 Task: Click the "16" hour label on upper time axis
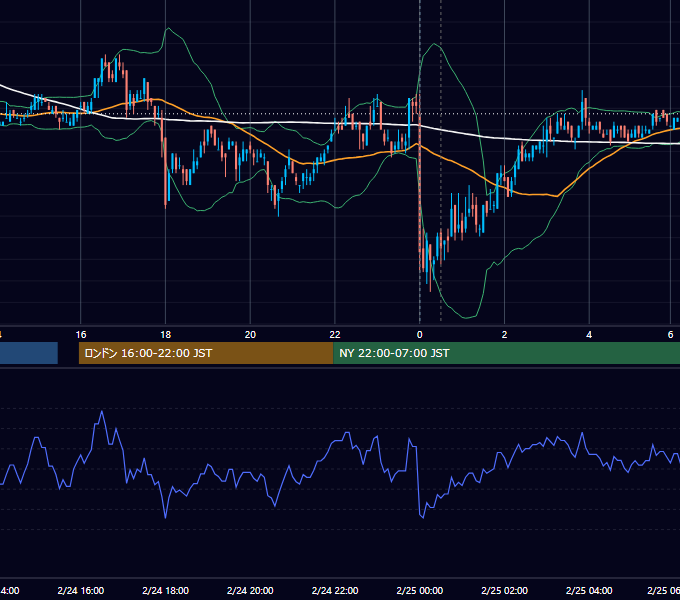[81, 335]
